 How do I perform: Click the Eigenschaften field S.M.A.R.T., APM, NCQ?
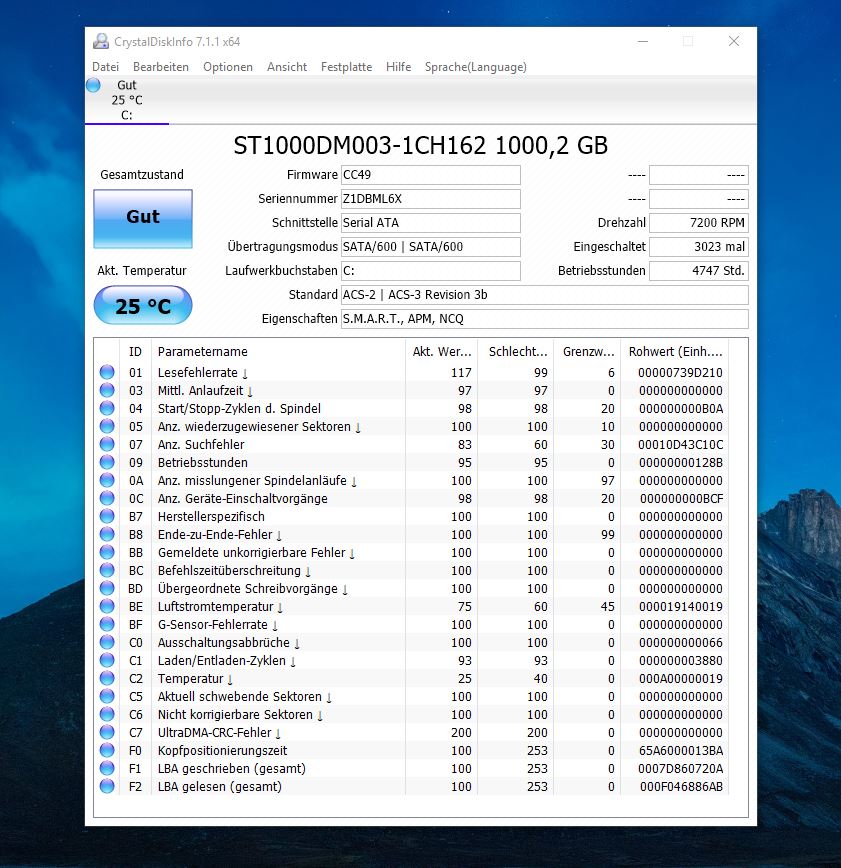point(545,319)
